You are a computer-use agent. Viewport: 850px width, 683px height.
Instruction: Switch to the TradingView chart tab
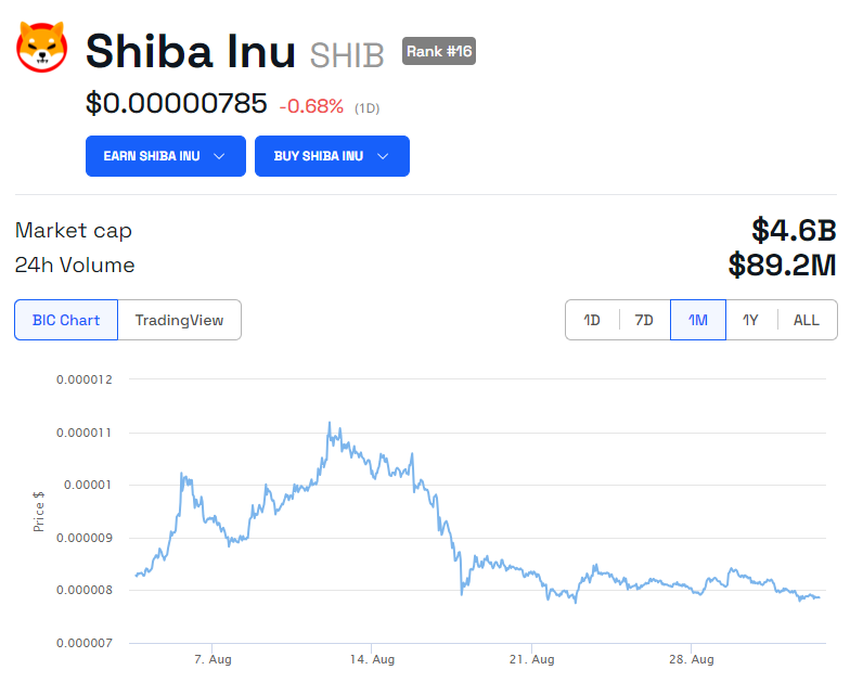point(180,320)
